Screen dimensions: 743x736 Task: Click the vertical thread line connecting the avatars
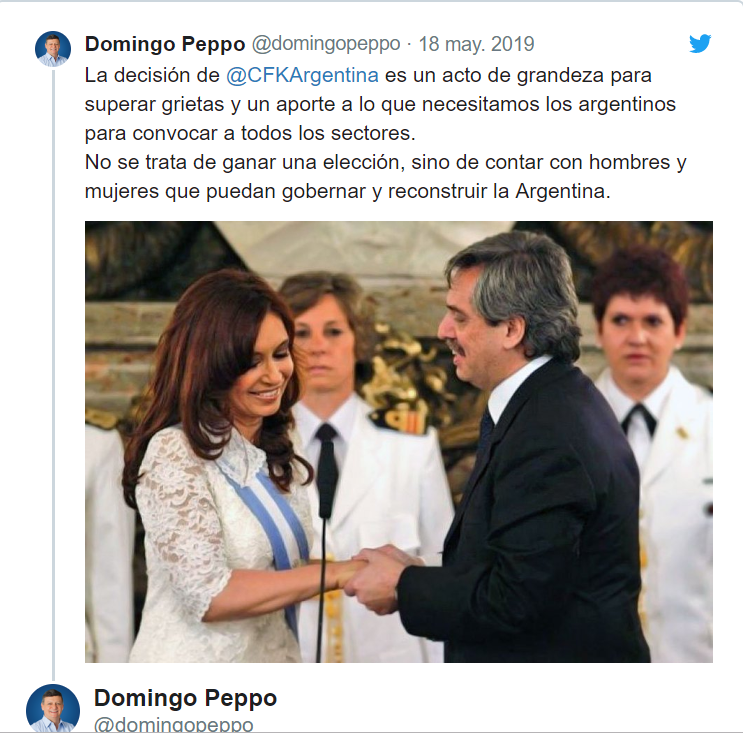click(x=54, y=374)
